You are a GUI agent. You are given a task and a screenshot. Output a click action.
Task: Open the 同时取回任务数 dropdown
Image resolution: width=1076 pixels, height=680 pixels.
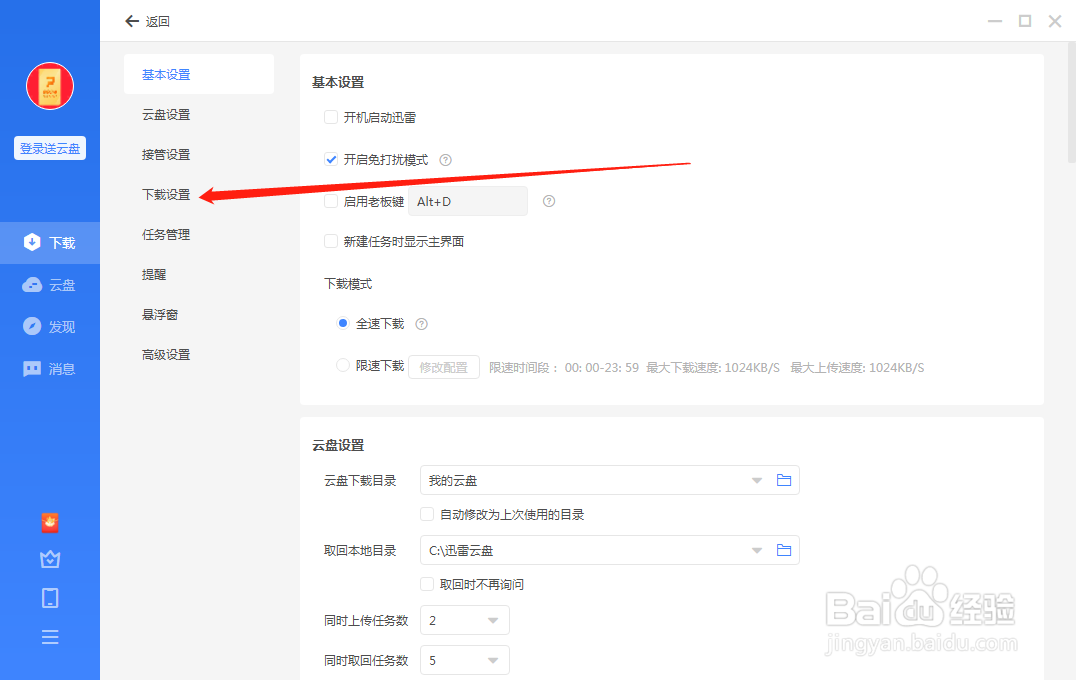click(464, 660)
